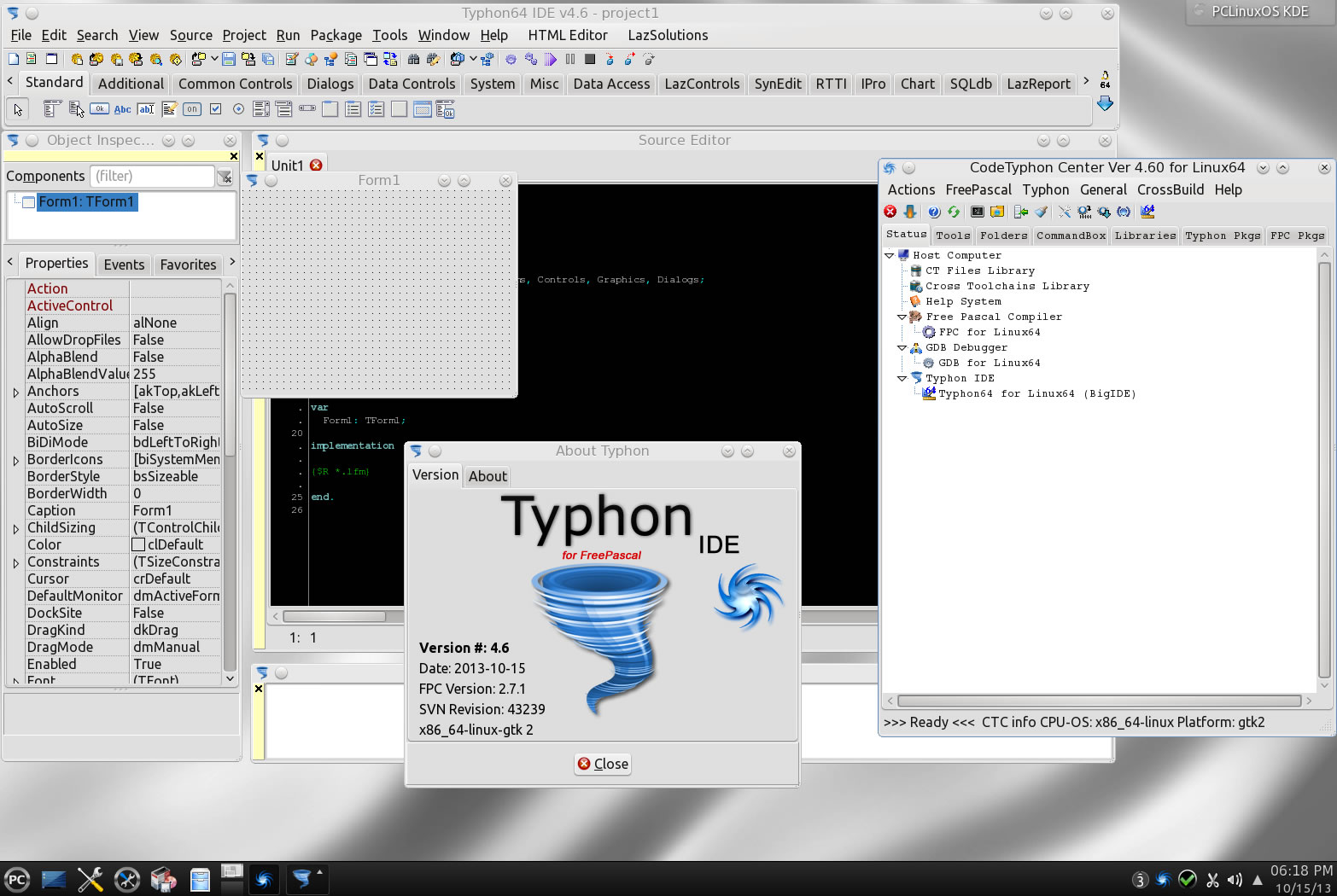Select the TLabel 'Abc' component icon
Image resolution: width=1337 pixels, height=896 pixels.
click(123, 109)
